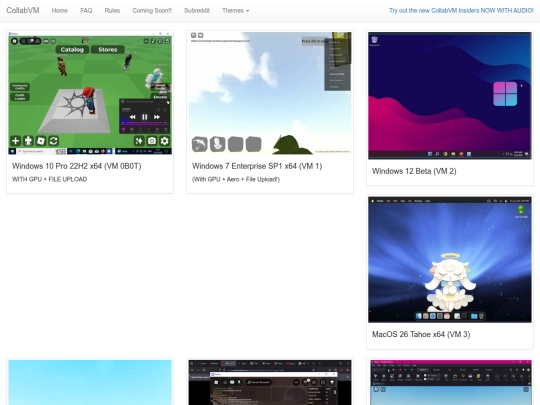Visit the Subreddit link
The width and height of the screenshot is (540, 405).
click(197, 10)
